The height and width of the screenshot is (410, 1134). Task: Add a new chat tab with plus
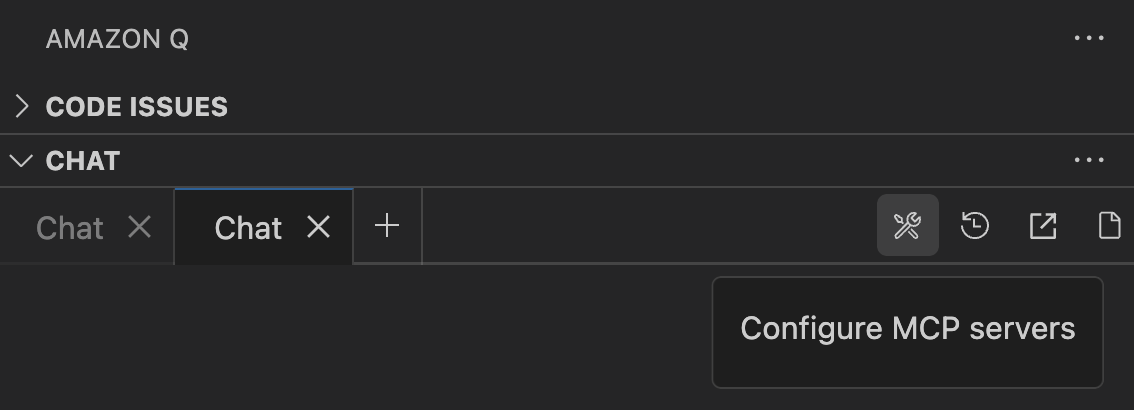(387, 226)
